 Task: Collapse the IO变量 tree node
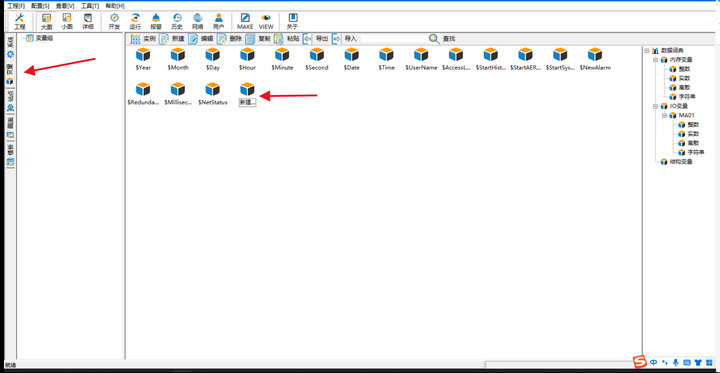click(x=655, y=106)
